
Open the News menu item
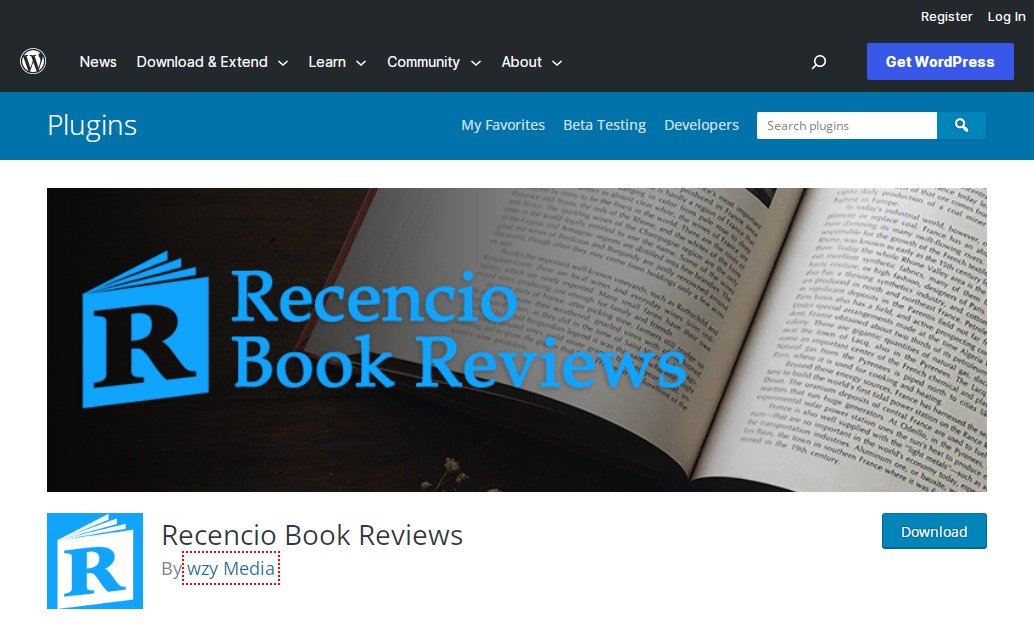98,62
